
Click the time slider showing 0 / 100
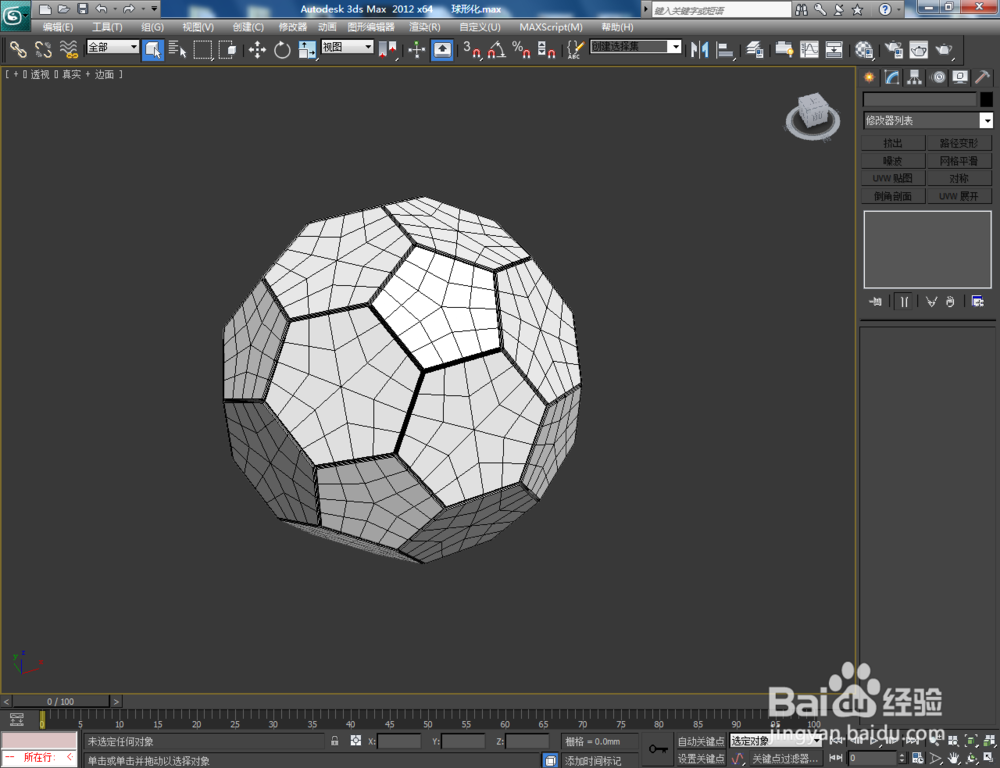pyautogui.click(x=61, y=701)
